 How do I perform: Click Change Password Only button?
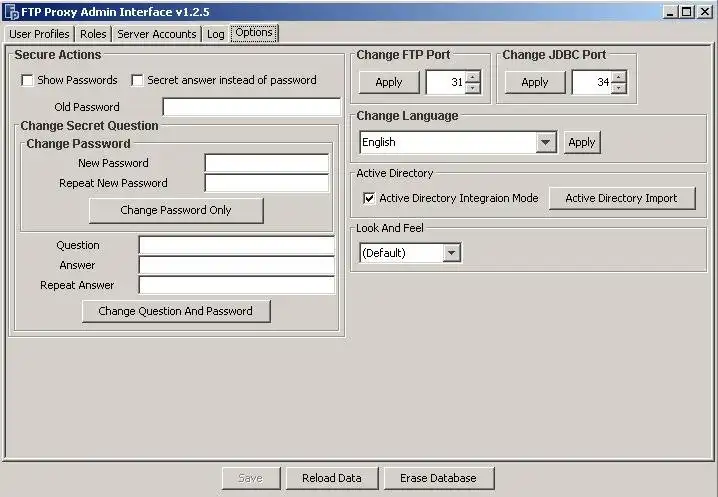[x=176, y=210]
